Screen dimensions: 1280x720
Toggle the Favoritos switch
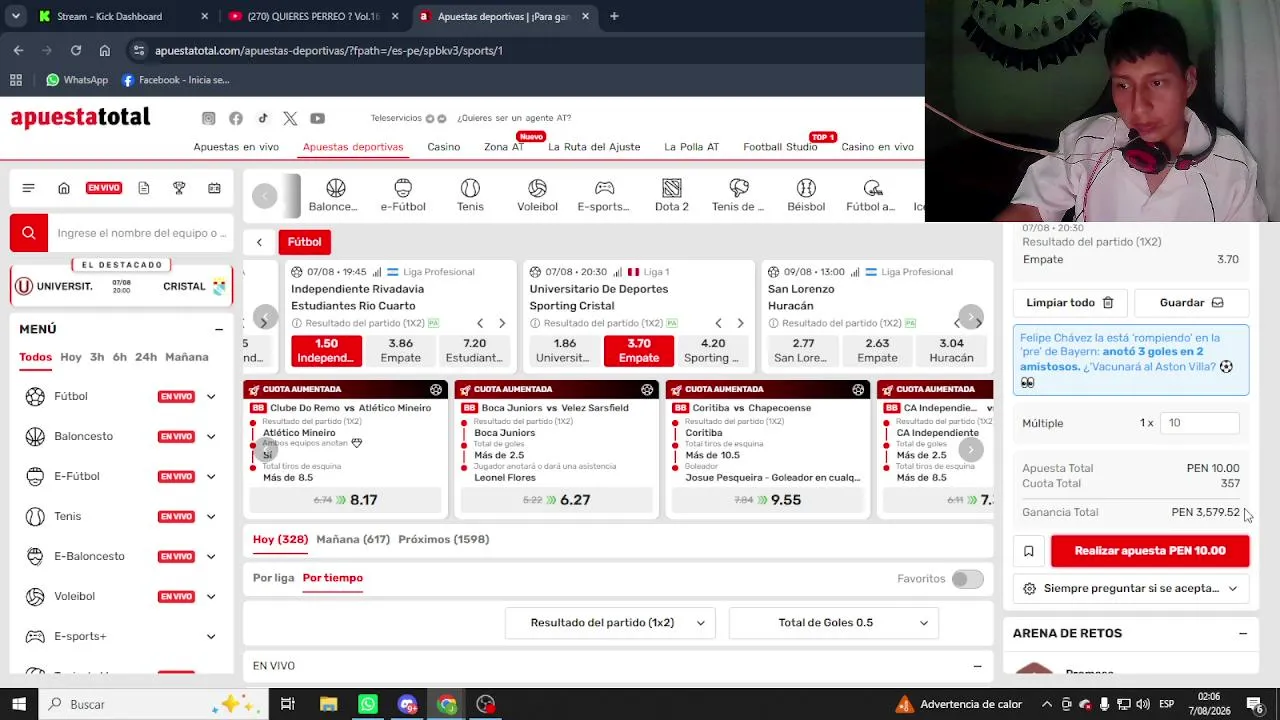click(x=967, y=579)
